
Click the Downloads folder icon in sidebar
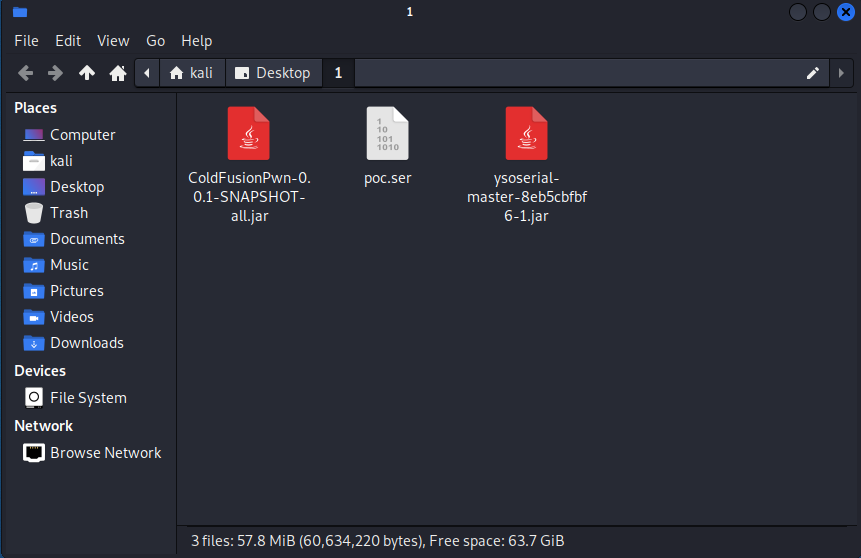(33, 343)
